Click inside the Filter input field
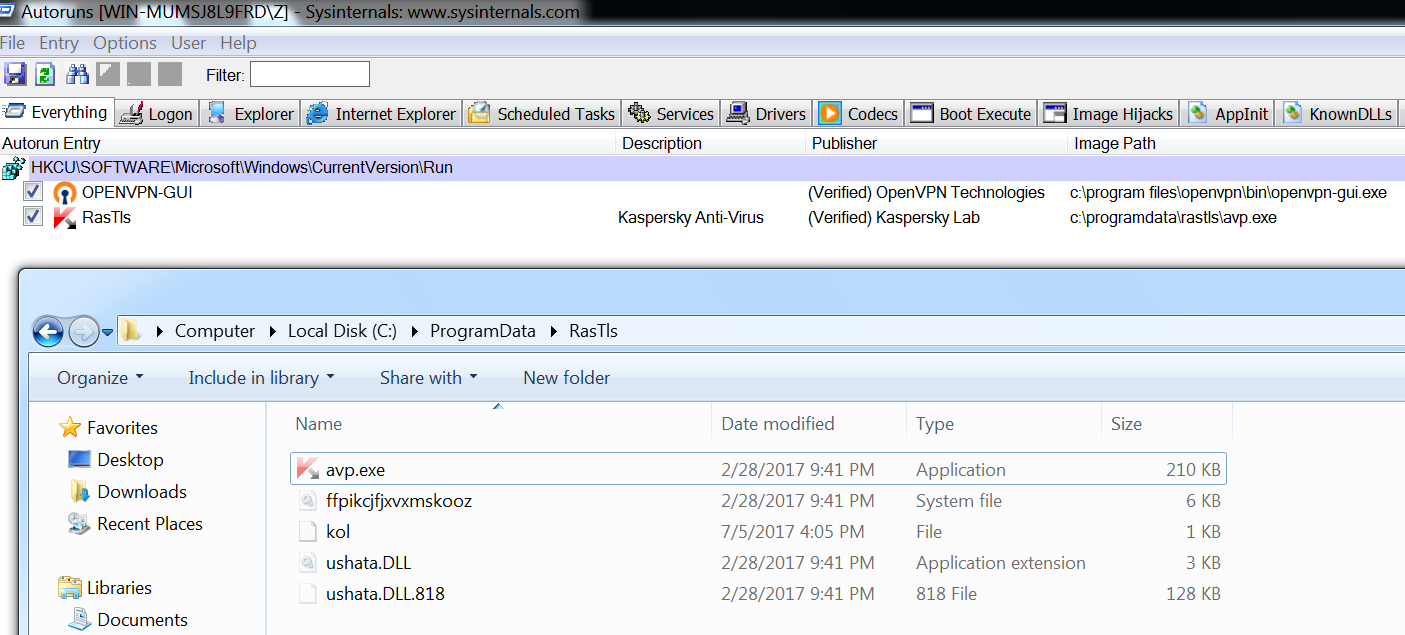Image resolution: width=1405 pixels, height=635 pixels. tap(310, 74)
